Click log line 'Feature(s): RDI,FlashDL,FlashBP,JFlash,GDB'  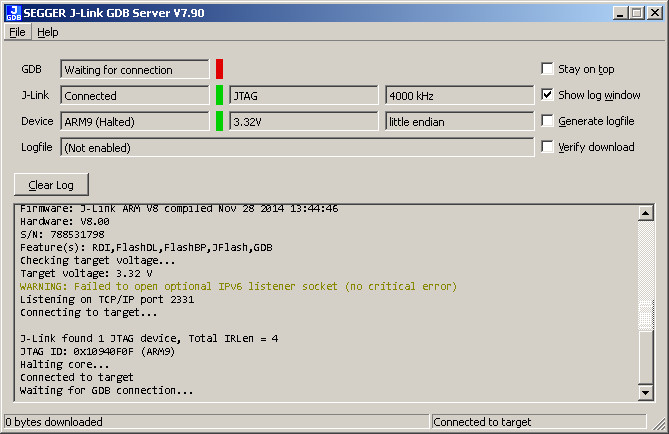pyautogui.click(x=146, y=248)
